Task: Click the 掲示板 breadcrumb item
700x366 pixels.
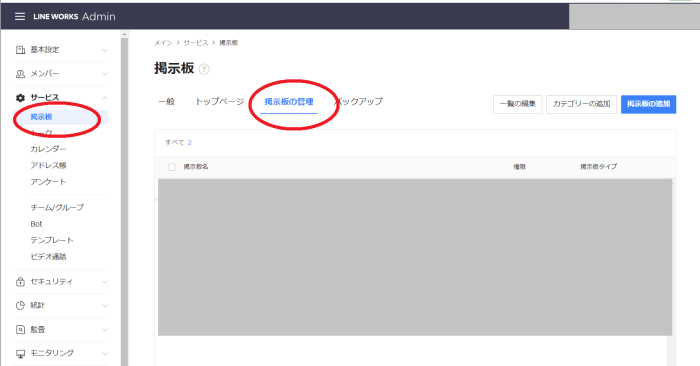Action: click(x=228, y=43)
